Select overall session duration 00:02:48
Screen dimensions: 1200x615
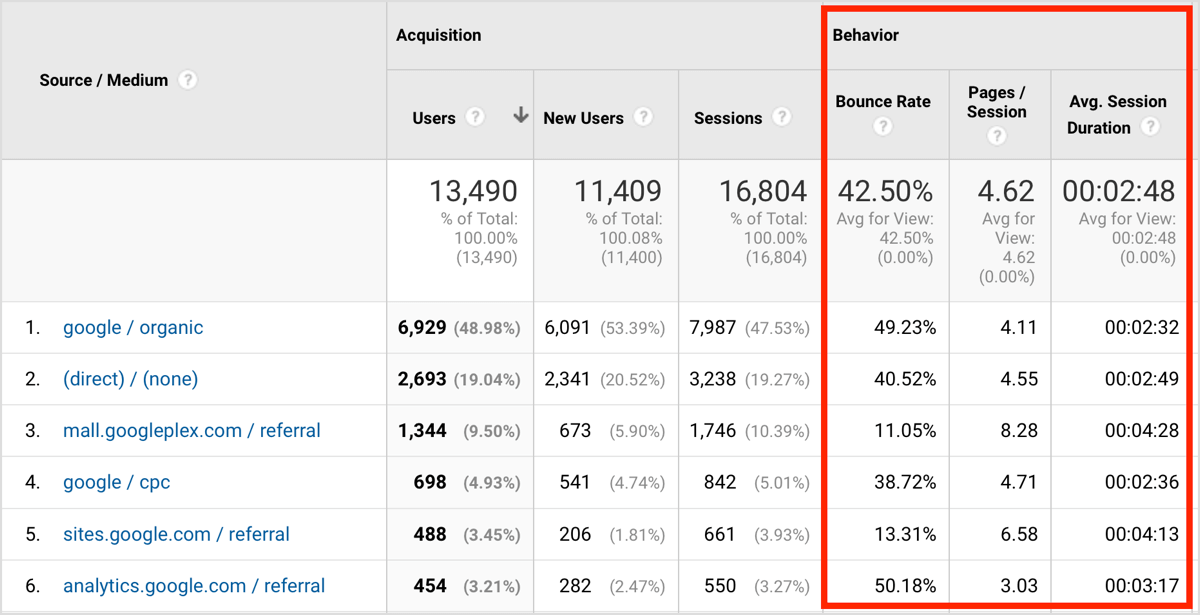tap(1119, 190)
